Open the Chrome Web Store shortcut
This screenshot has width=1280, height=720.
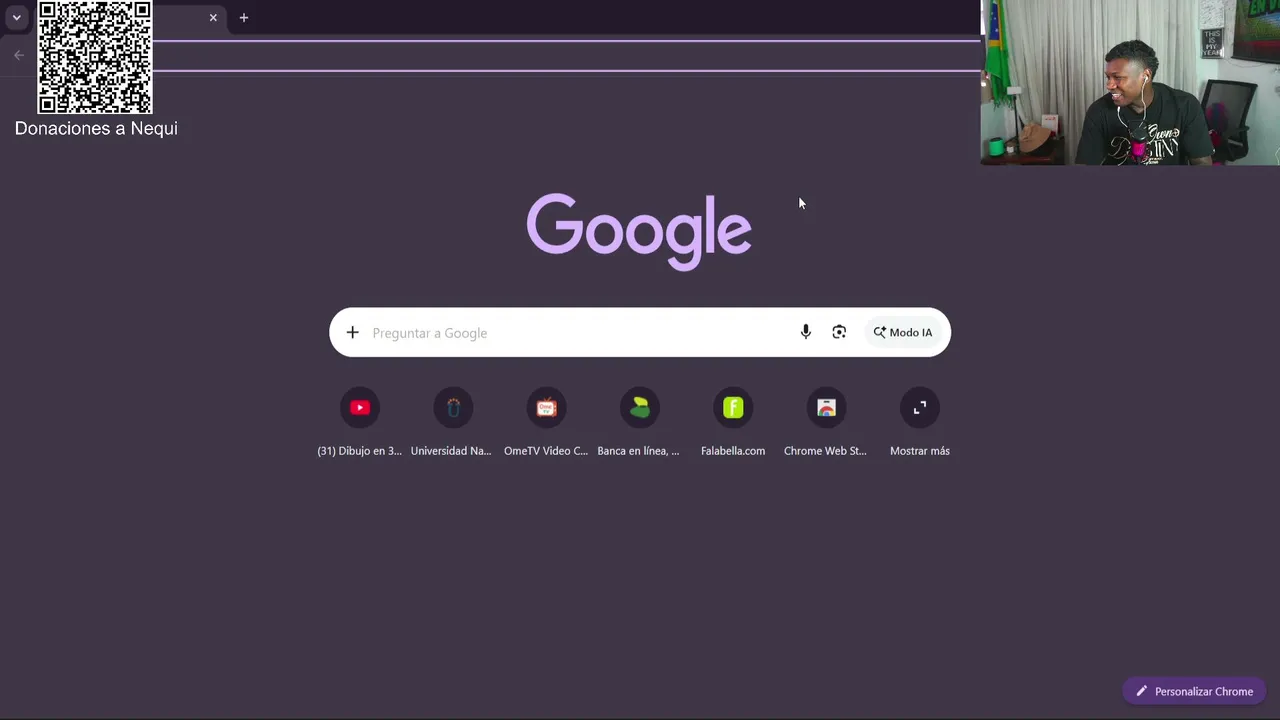click(826, 421)
